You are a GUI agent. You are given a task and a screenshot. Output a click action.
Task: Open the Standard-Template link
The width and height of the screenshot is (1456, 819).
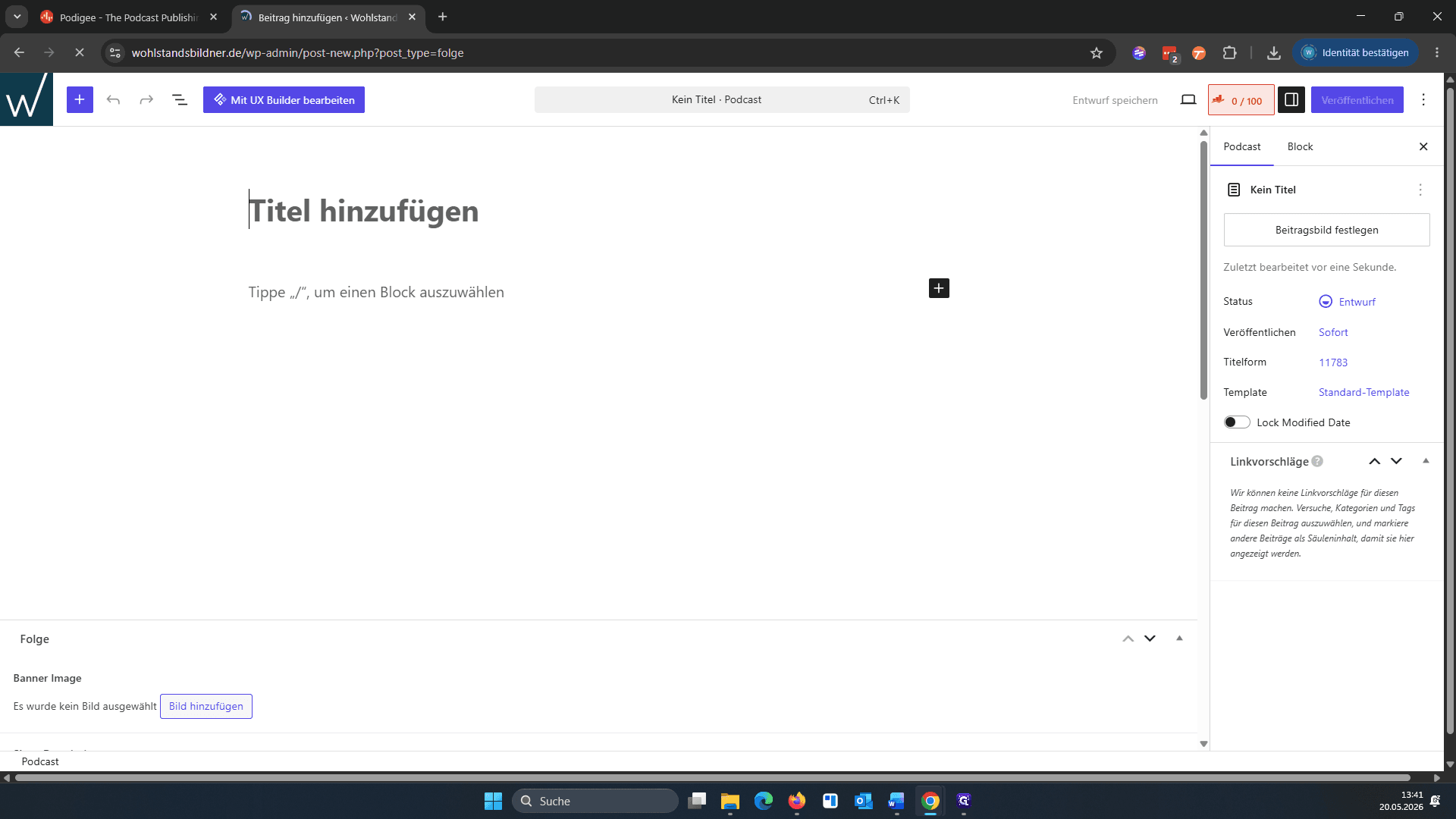pos(1363,392)
